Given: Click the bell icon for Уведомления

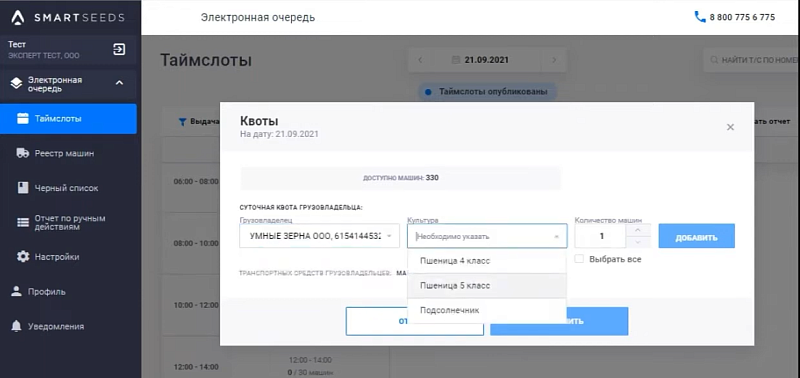Looking at the screenshot, I should [x=16, y=326].
